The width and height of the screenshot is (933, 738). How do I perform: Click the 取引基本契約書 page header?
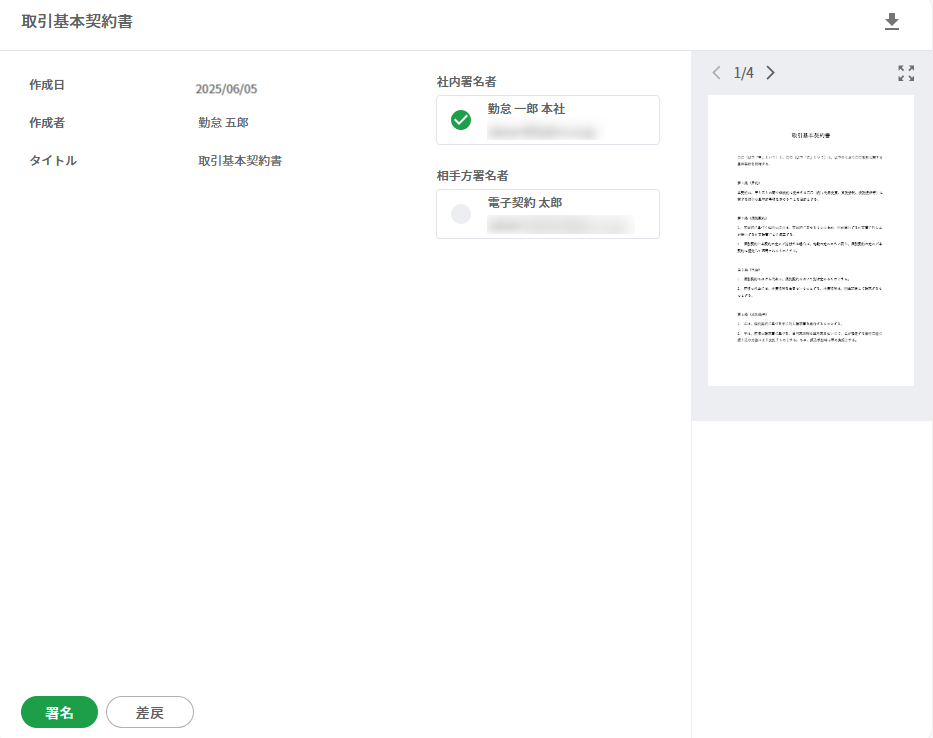click(x=77, y=21)
